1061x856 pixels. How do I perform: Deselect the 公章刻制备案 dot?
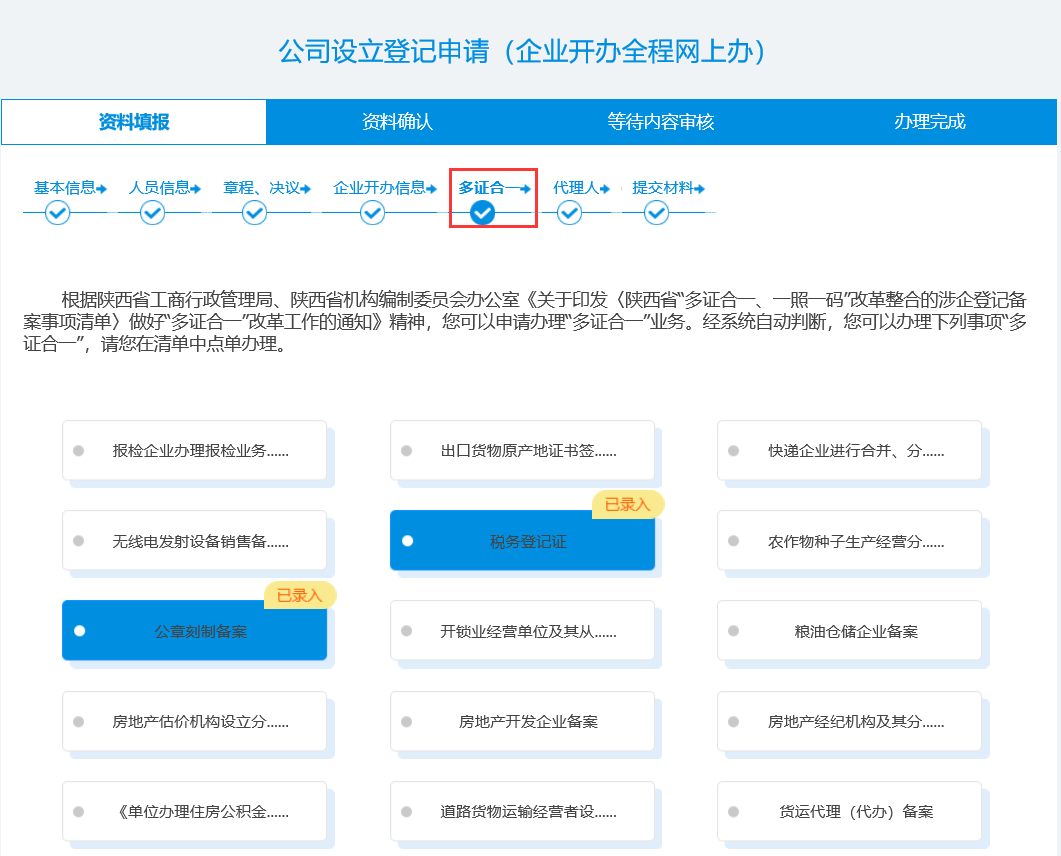tap(78, 630)
